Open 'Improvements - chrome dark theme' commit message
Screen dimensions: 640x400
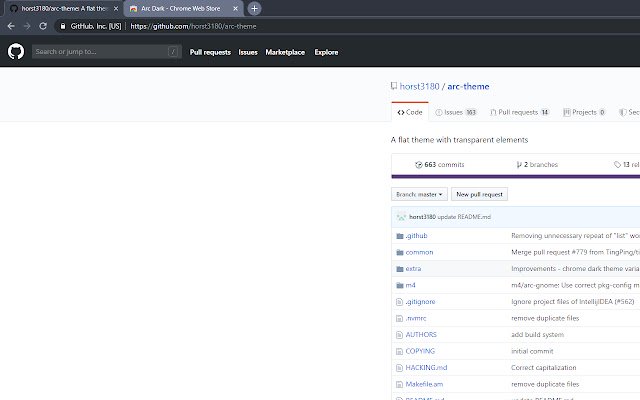pos(575,269)
